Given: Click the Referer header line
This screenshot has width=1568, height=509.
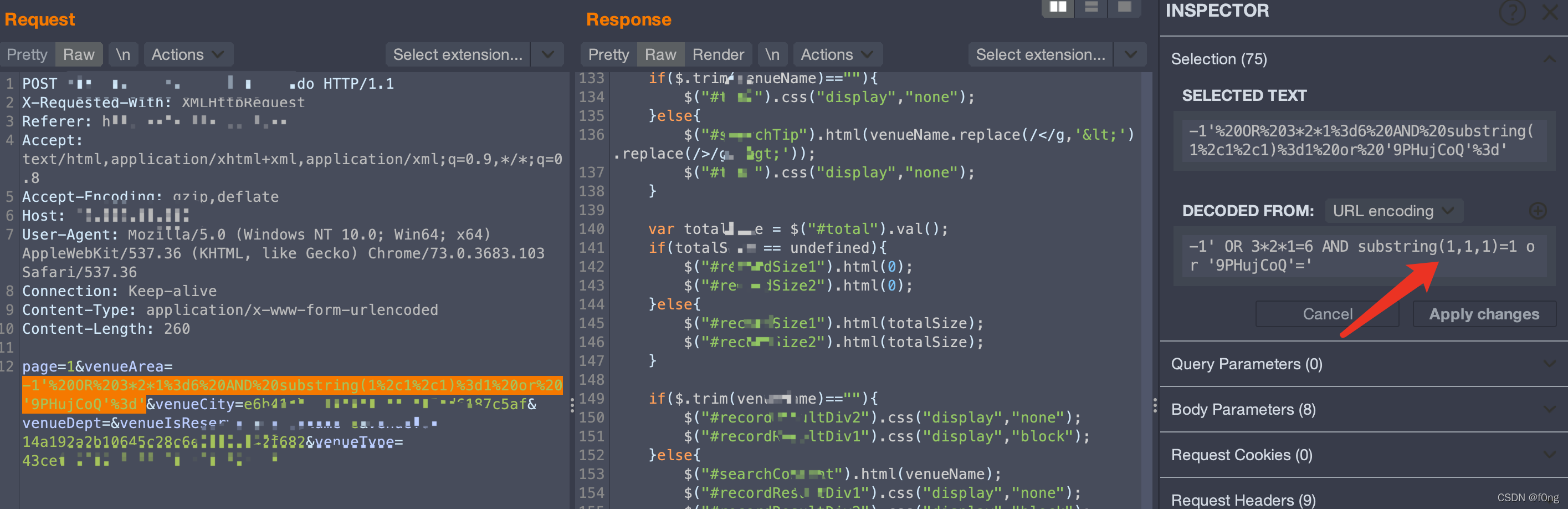Looking at the screenshot, I should click(x=154, y=121).
